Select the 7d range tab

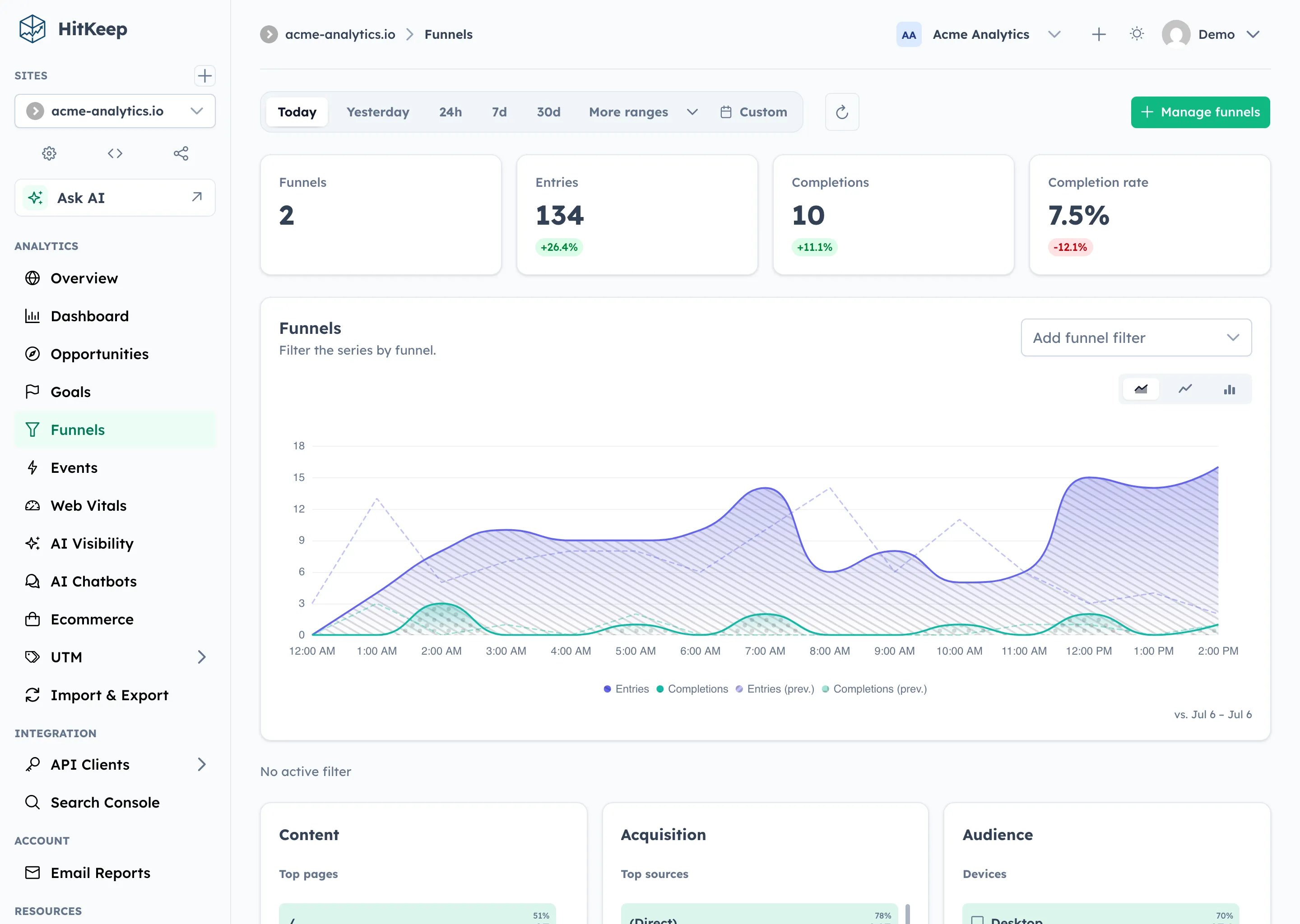click(499, 112)
